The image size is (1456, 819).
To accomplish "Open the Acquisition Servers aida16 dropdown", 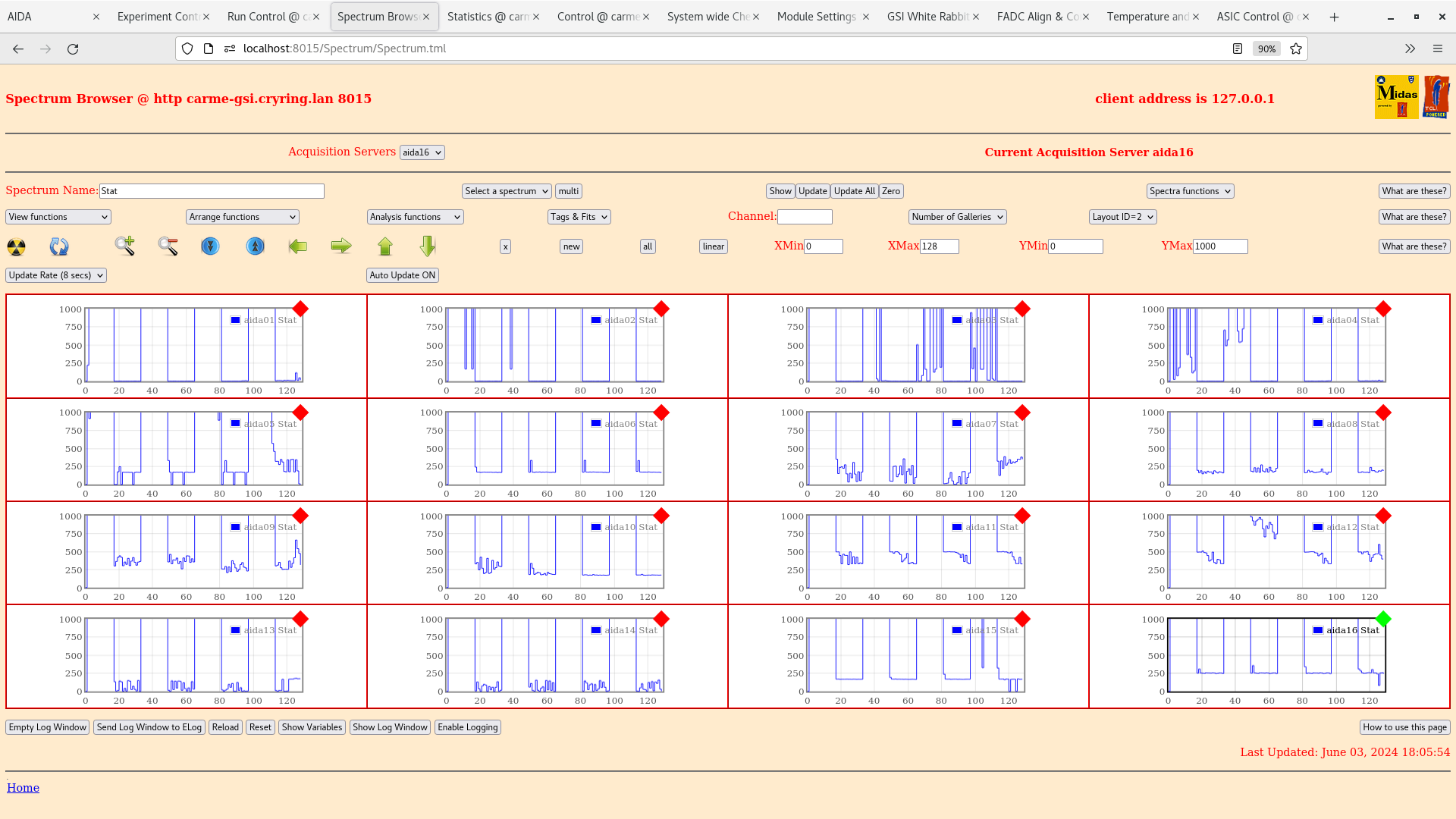I will click(x=422, y=152).
